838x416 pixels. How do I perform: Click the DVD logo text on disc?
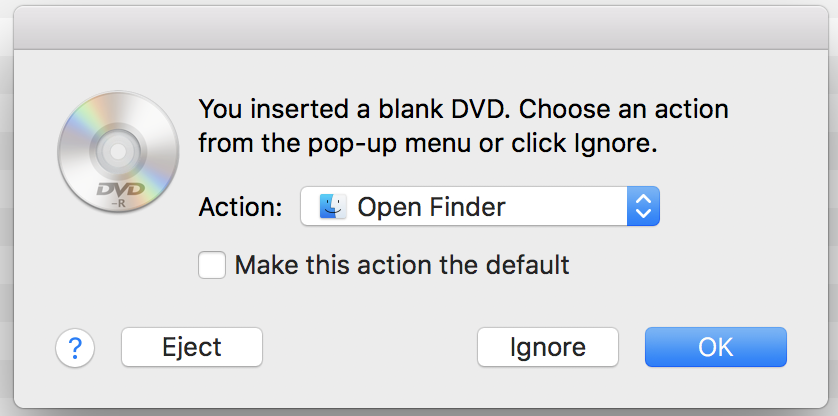pyautogui.click(x=121, y=189)
